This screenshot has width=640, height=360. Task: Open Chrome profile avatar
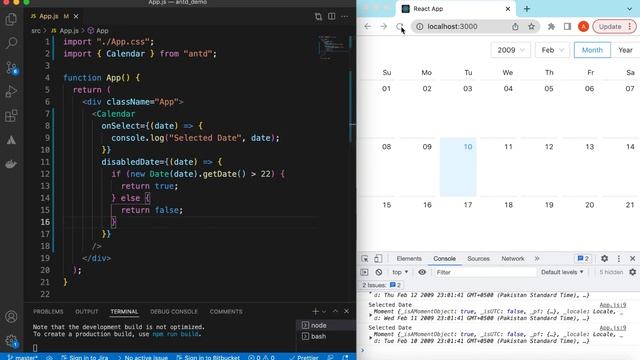pyautogui.click(x=583, y=27)
